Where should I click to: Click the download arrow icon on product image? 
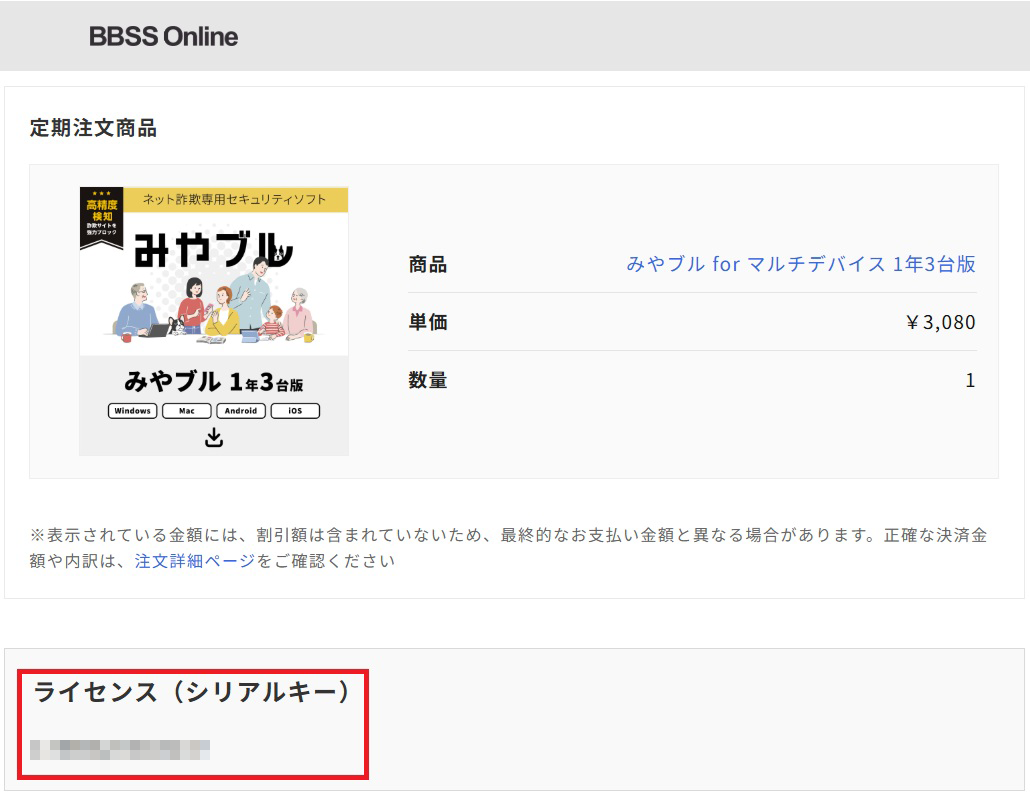click(x=214, y=437)
